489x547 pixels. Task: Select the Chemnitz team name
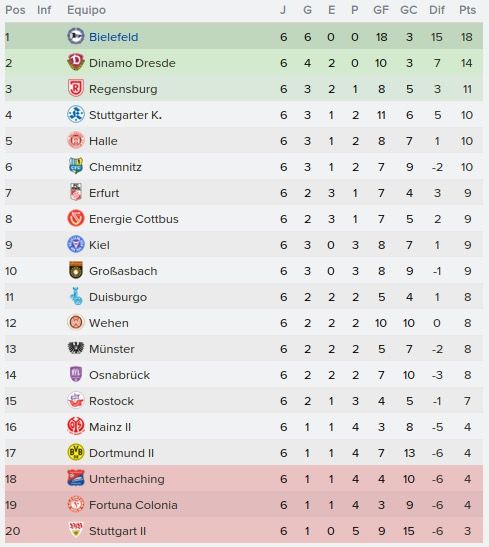[x=115, y=167]
